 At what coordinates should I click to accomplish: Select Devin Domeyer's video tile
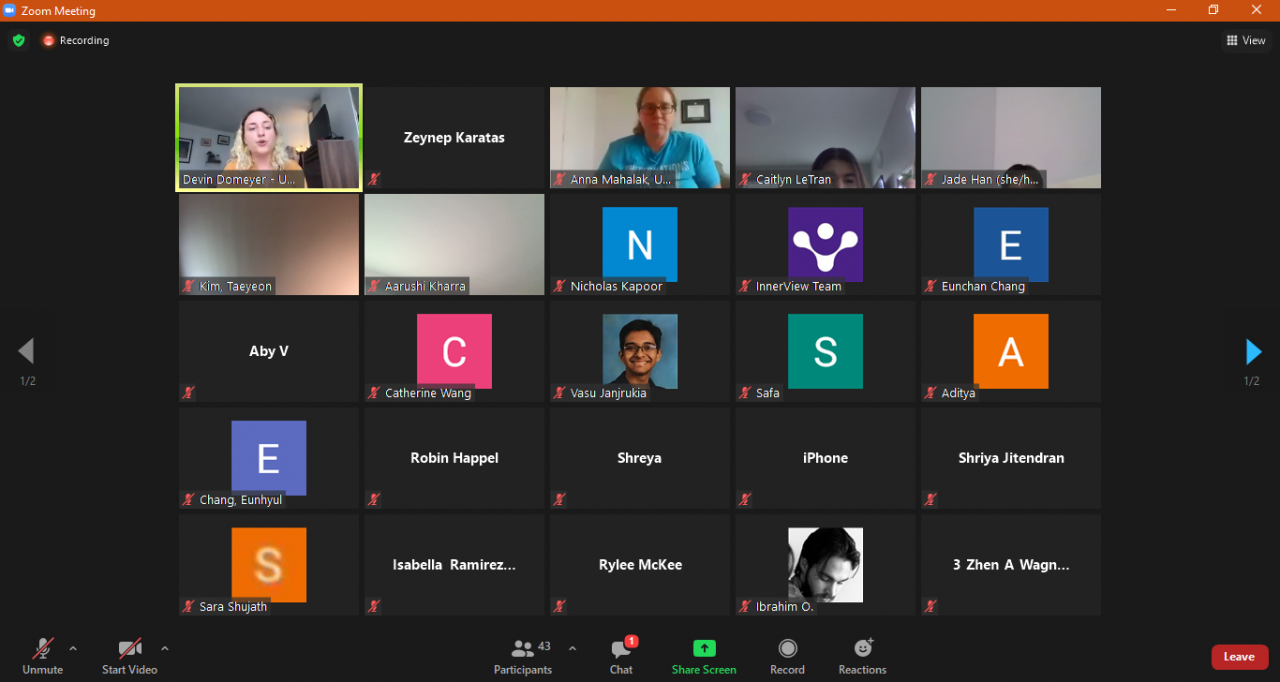tap(269, 137)
